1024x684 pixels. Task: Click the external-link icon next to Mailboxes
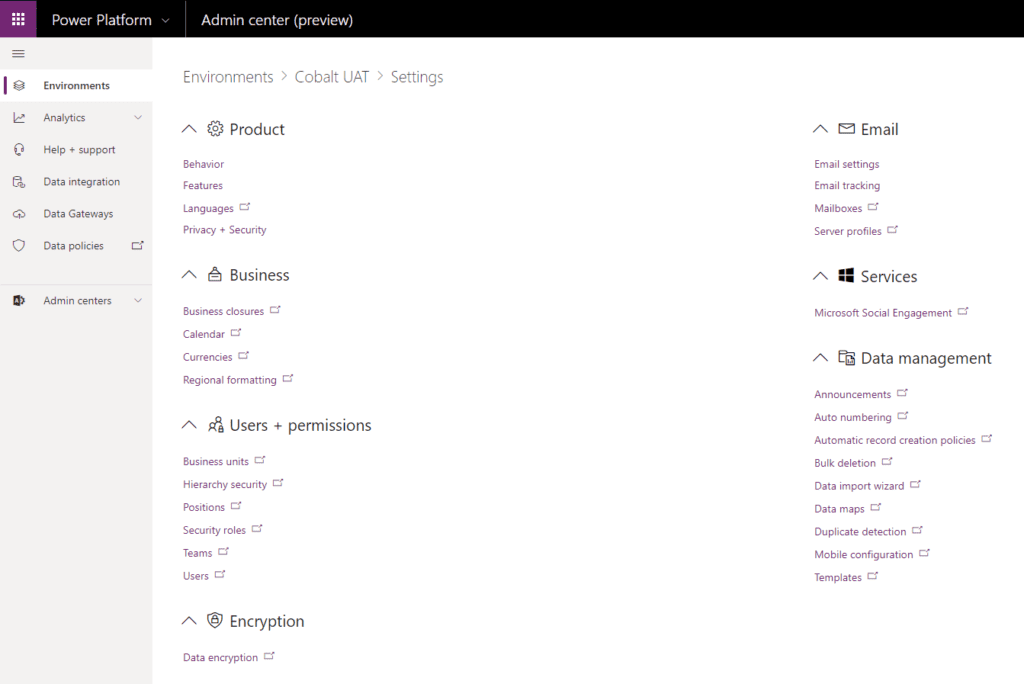point(873,207)
